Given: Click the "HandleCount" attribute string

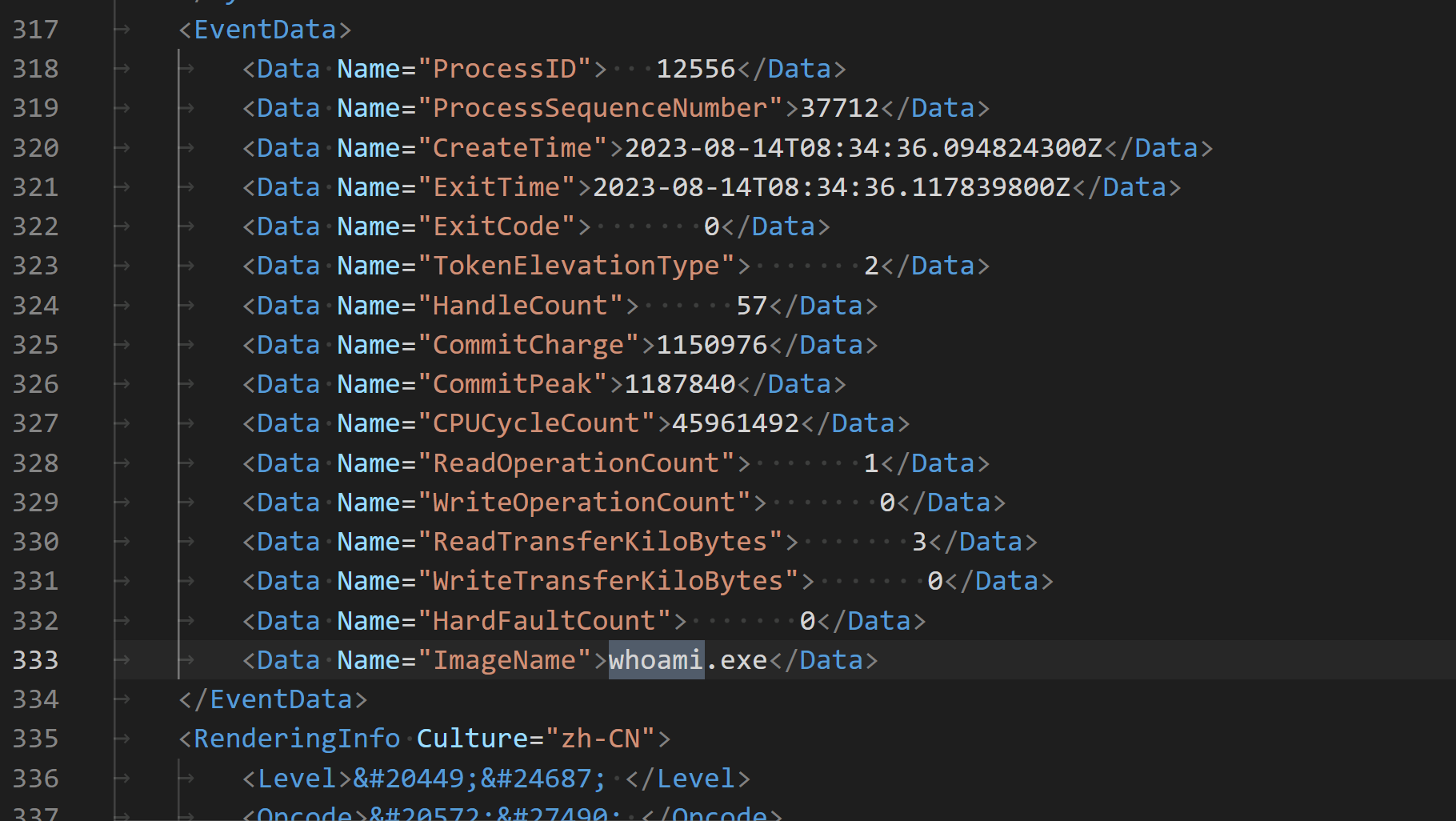Looking at the screenshot, I should click(x=520, y=306).
